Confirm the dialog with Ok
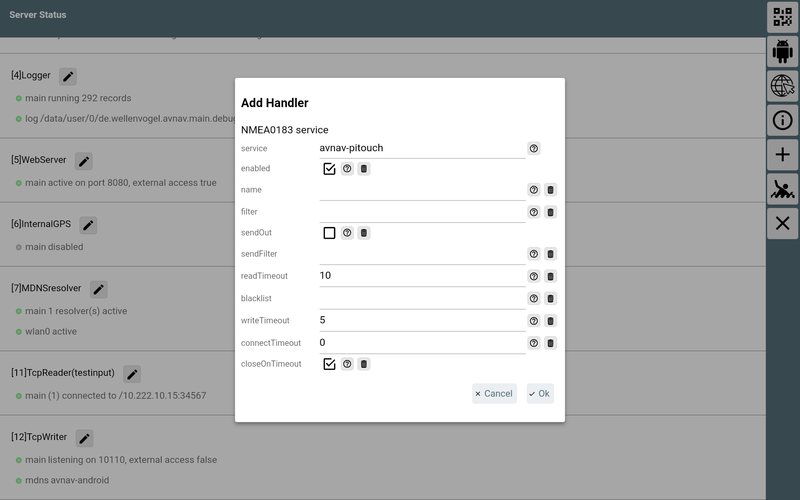The width and height of the screenshot is (800, 500). (x=540, y=394)
